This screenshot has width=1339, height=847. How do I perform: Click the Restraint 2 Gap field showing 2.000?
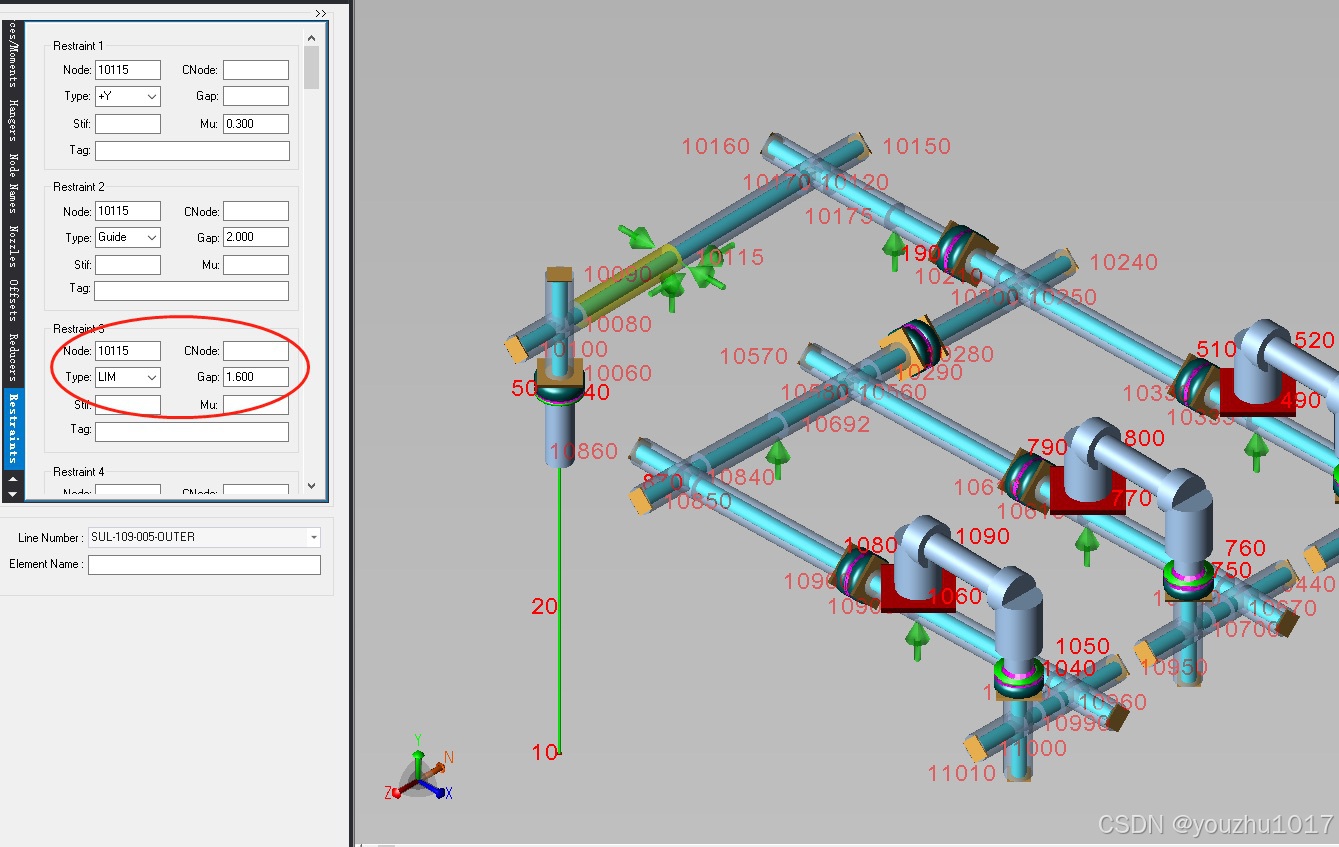(x=255, y=238)
